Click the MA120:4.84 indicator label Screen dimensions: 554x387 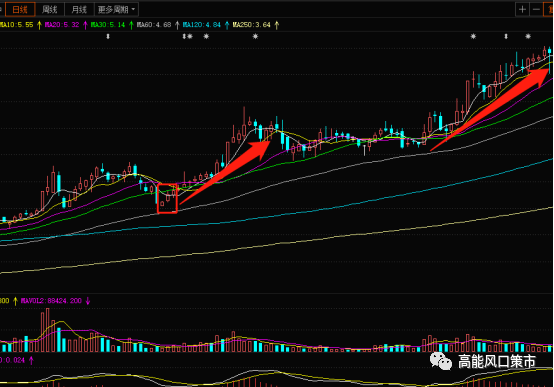click(202, 25)
